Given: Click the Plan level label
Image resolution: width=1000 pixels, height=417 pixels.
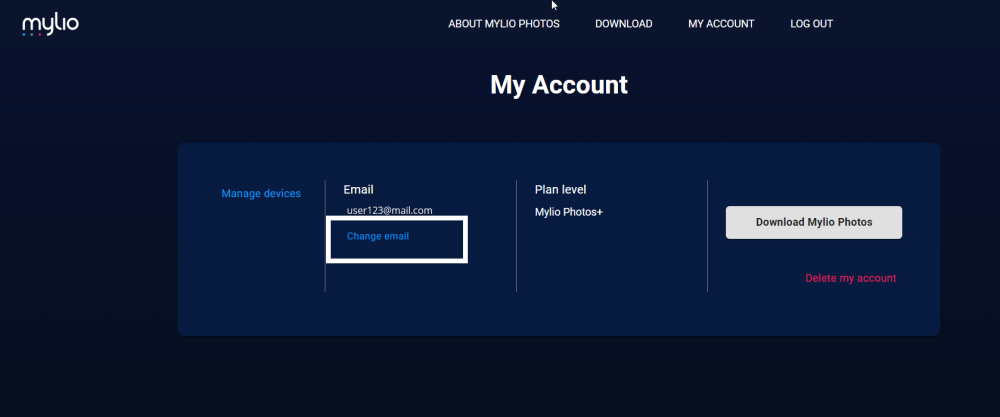Looking at the screenshot, I should tap(561, 189).
